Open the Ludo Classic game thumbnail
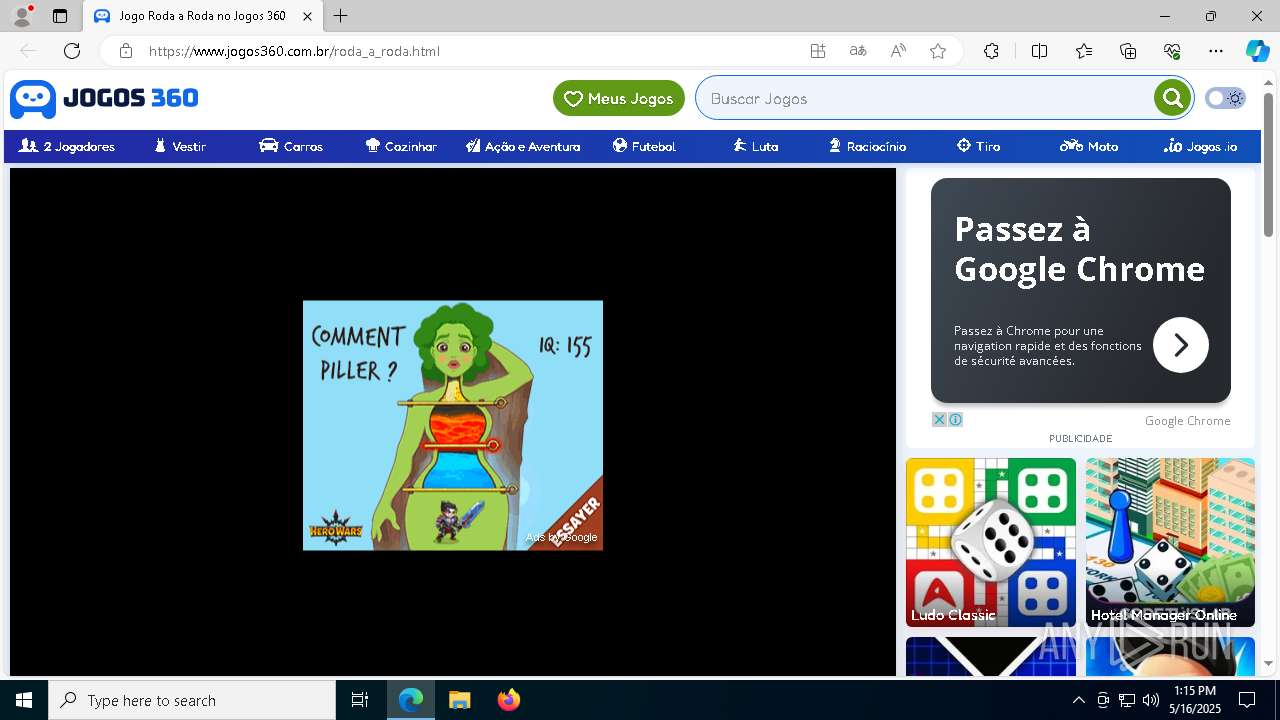This screenshot has width=1280, height=720. click(991, 542)
